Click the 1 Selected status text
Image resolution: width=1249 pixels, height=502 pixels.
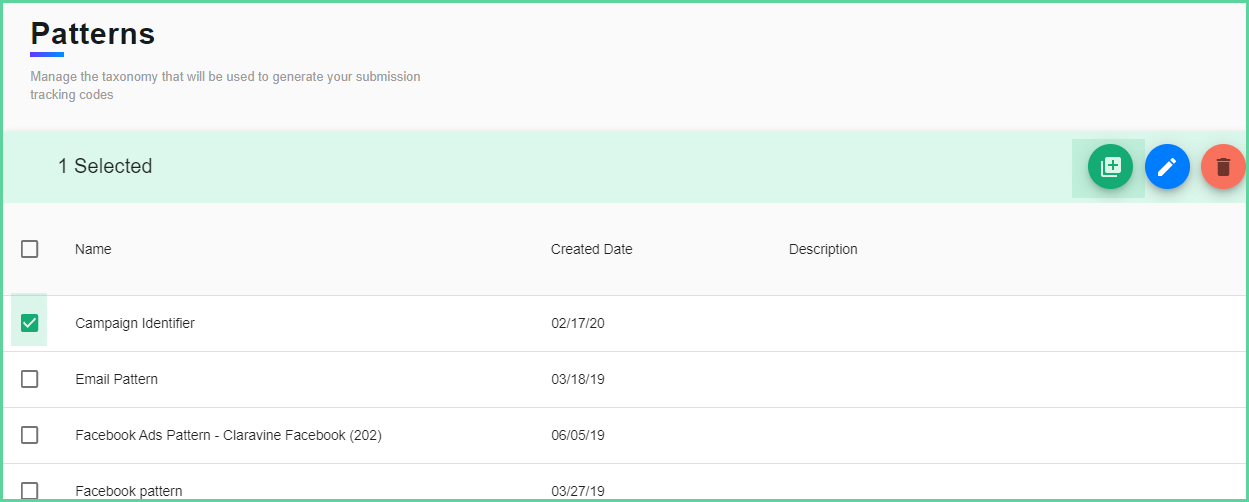(105, 166)
